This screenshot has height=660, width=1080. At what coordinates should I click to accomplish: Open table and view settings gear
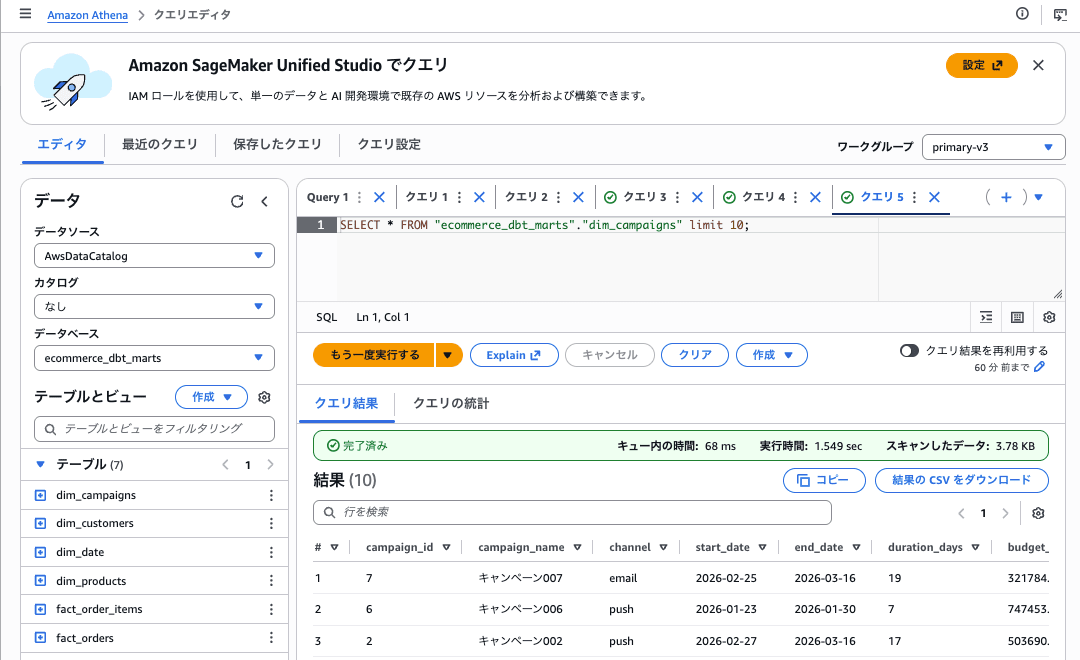[x=264, y=398]
